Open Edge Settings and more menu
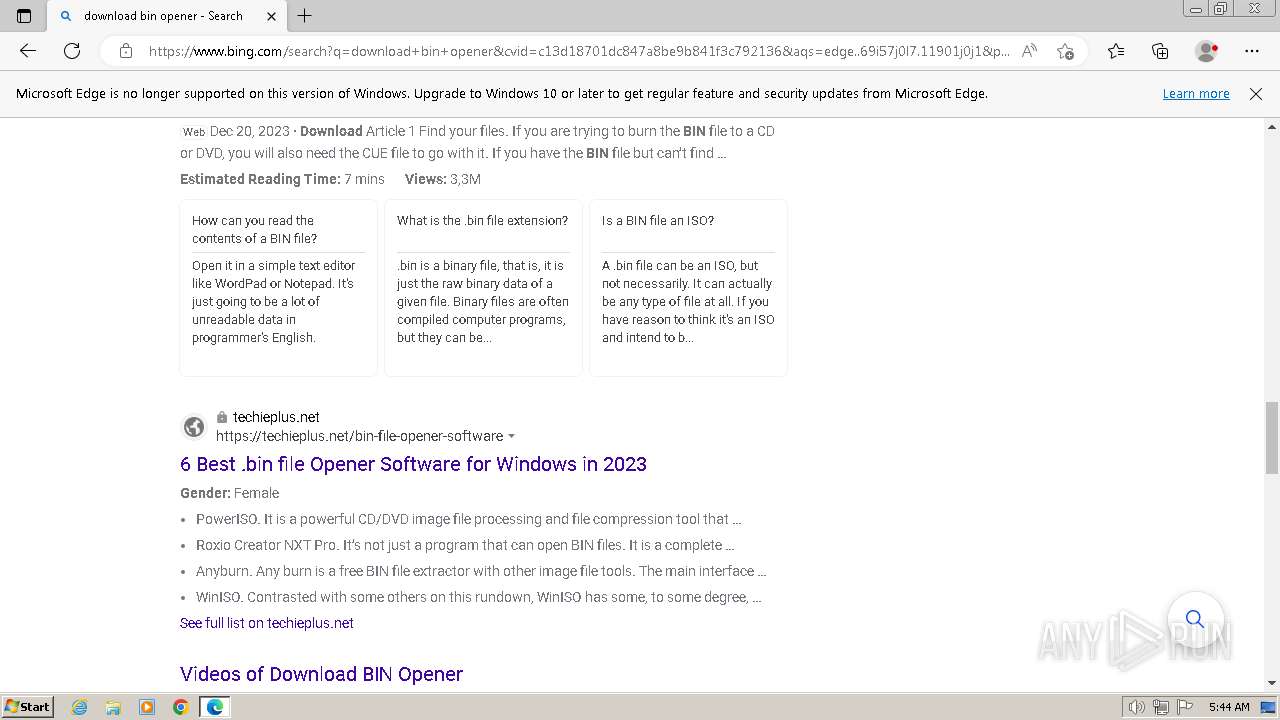The width and height of the screenshot is (1280, 720). (1252, 51)
